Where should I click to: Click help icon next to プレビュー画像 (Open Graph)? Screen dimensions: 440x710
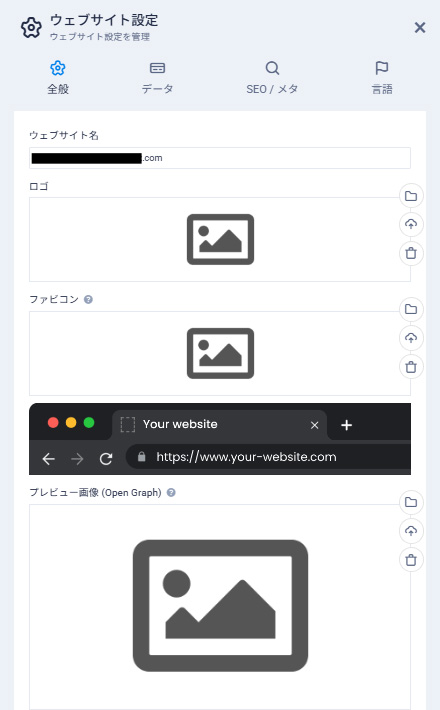point(171,493)
